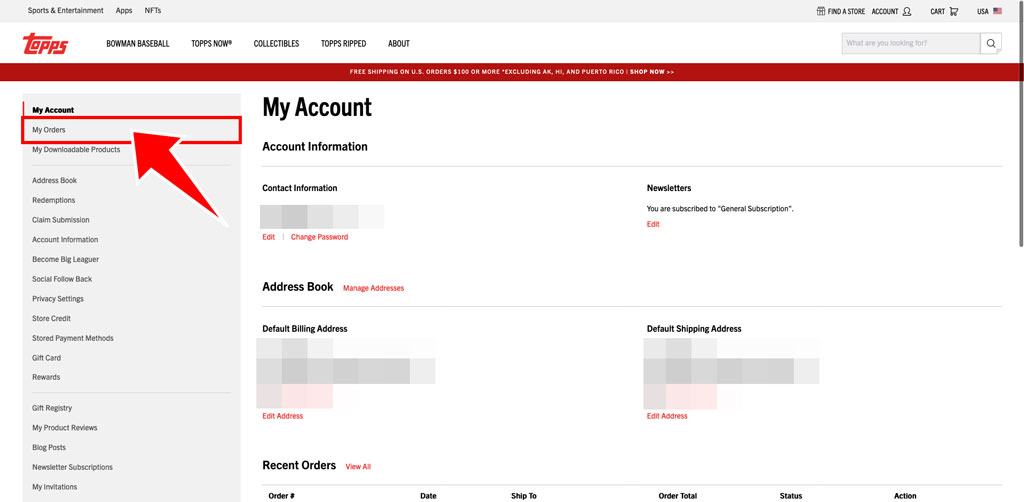Open the NFTs top link

pos(153,10)
